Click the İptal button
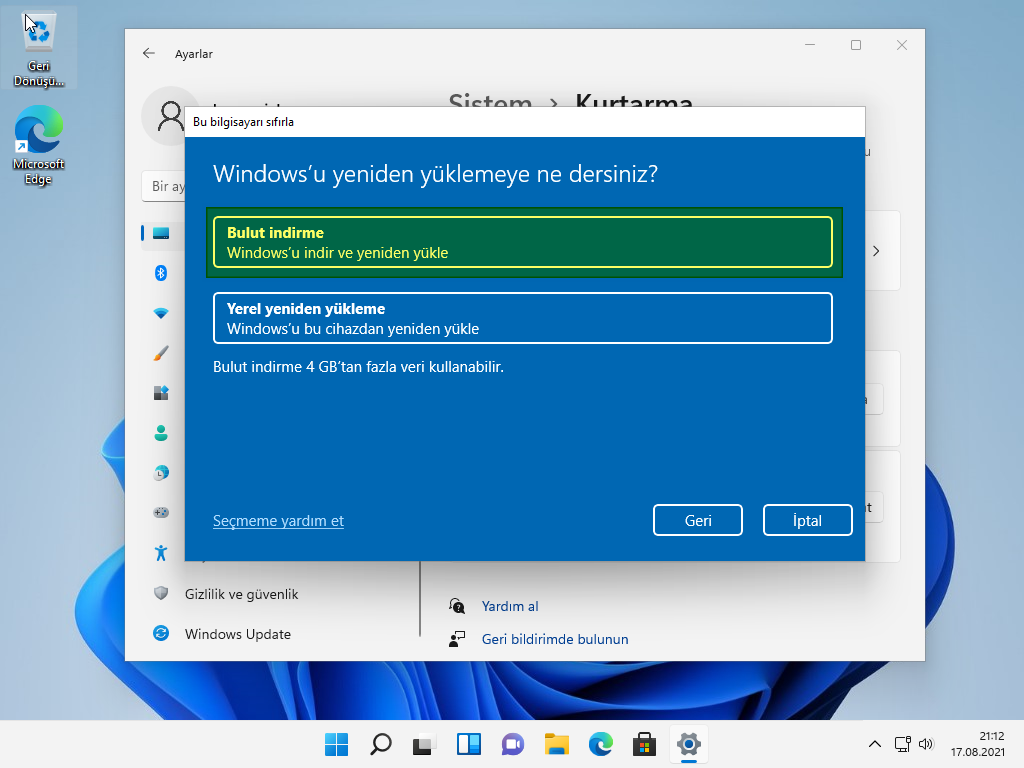 (x=807, y=520)
